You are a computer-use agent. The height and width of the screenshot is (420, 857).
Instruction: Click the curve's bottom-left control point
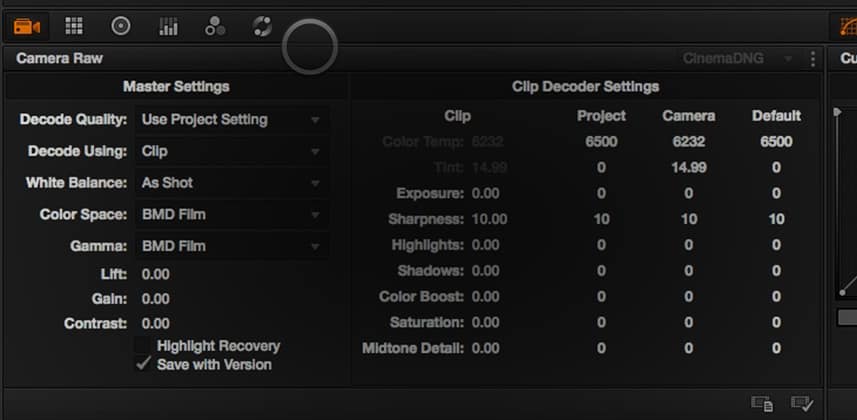click(x=842, y=293)
